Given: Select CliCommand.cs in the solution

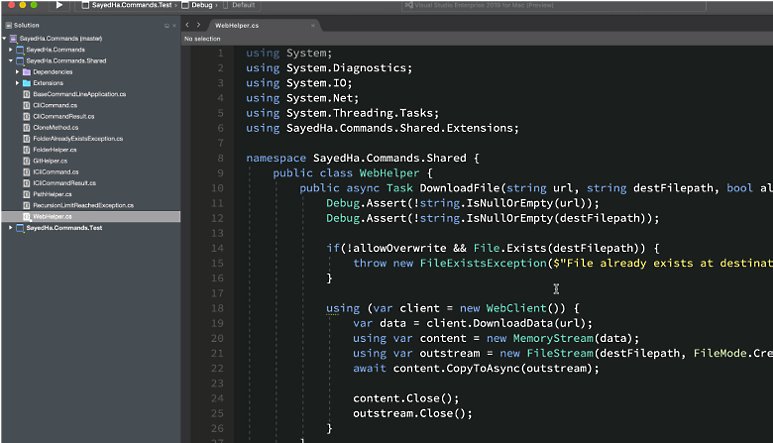Looking at the screenshot, I should tap(51, 105).
